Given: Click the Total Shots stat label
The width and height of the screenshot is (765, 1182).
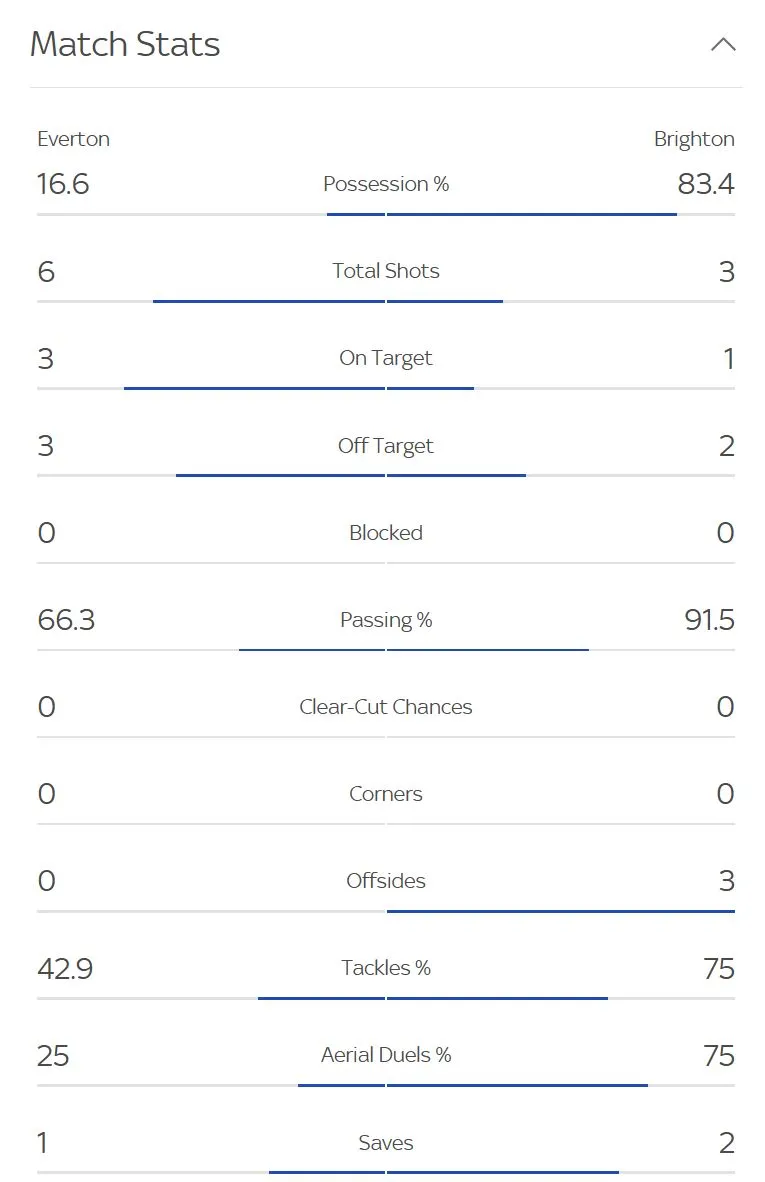Looking at the screenshot, I should click(x=386, y=271).
